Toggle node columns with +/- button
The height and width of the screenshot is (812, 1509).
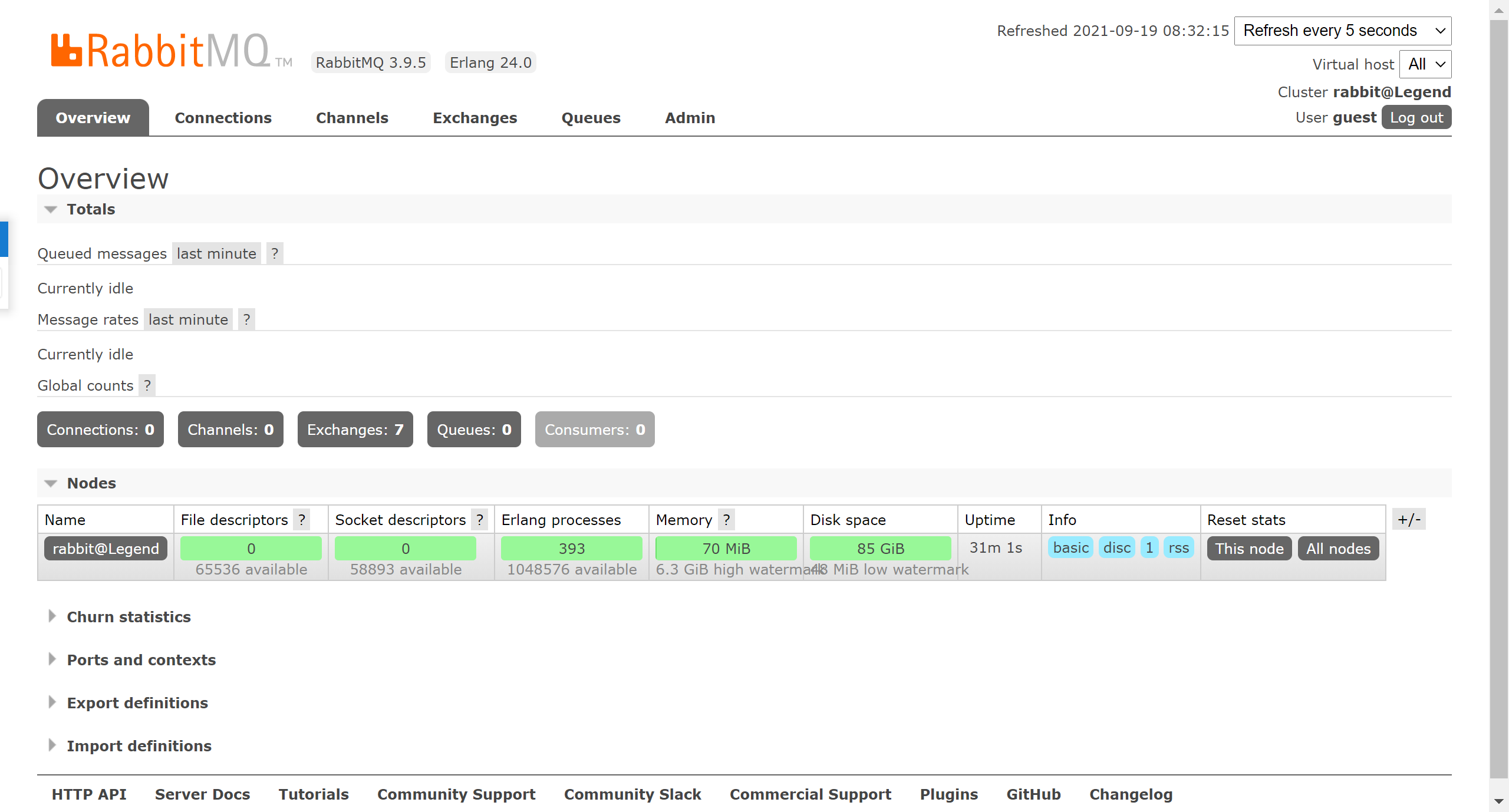1409,520
